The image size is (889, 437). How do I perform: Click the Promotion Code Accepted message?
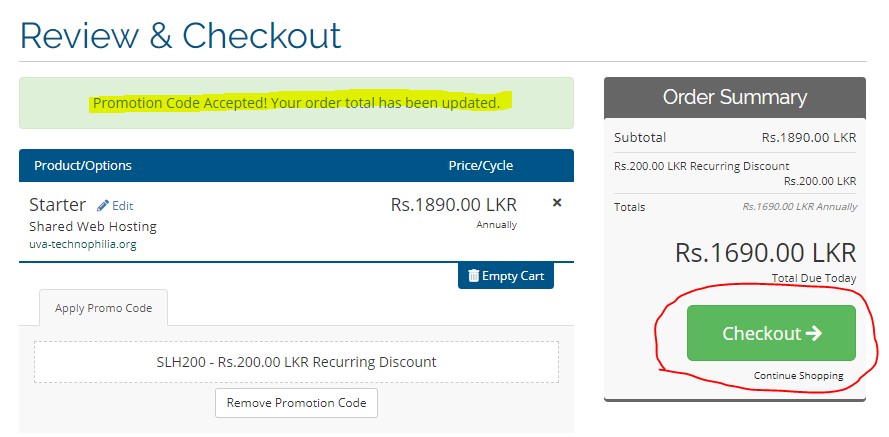point(296,103)
